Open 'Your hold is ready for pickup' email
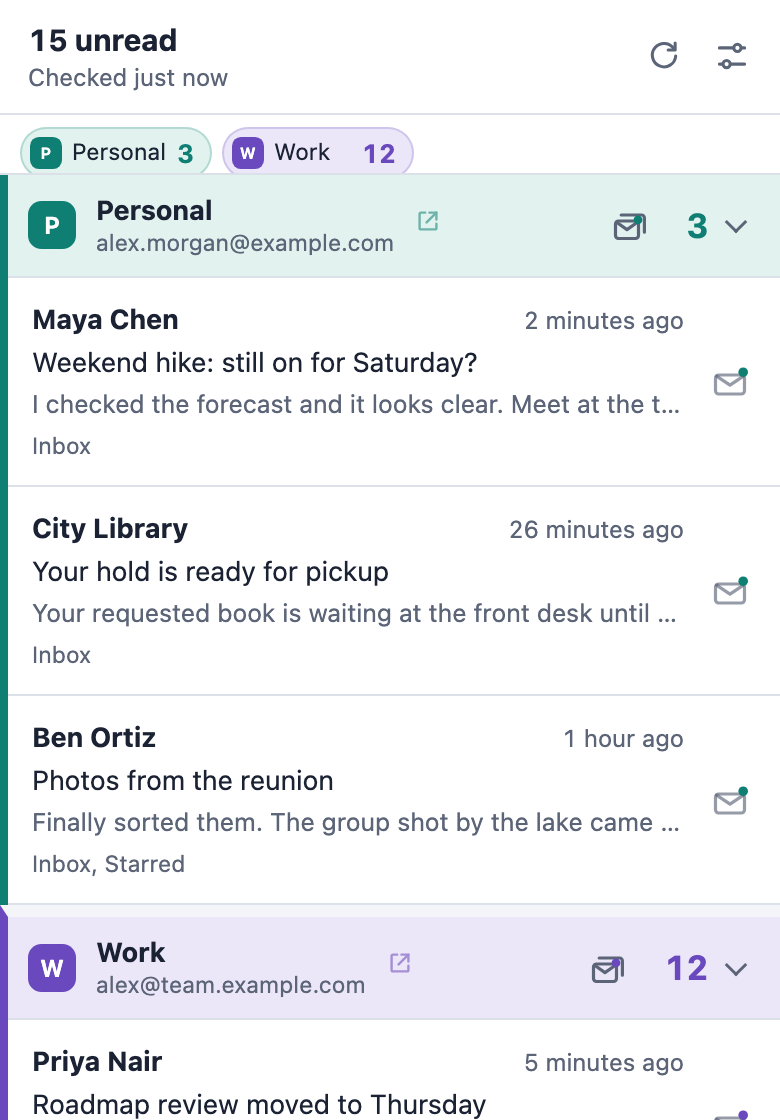780x1120 pixels. coord(211,572)
